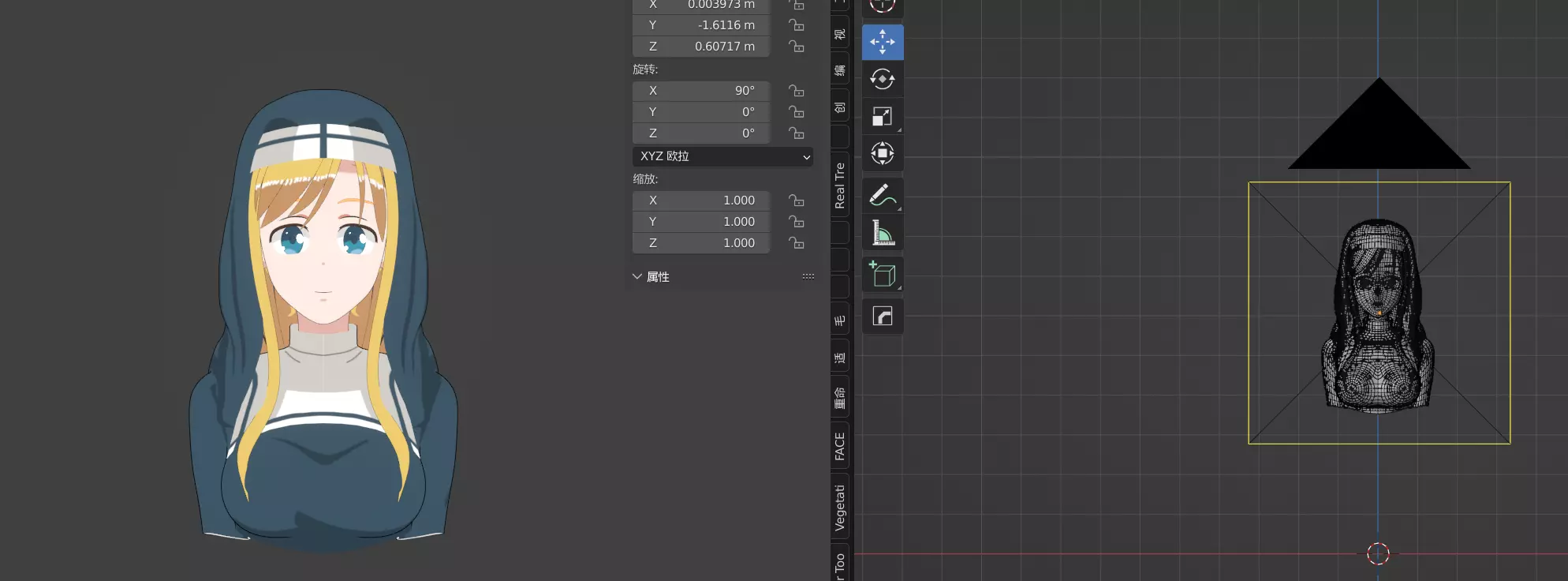1568x581 pixels.
Task: Open the XYZ 欧拉 rotation mode dropdown
Action: [722, 156]
